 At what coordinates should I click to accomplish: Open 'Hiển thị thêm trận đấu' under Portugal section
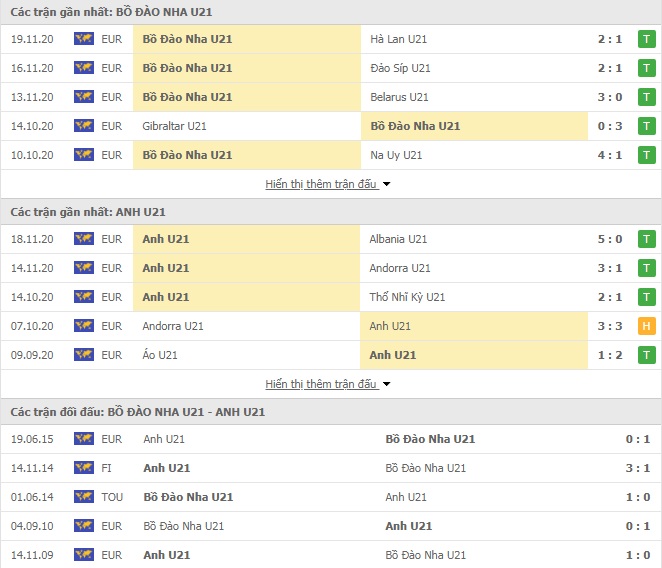tap(321, 184)
